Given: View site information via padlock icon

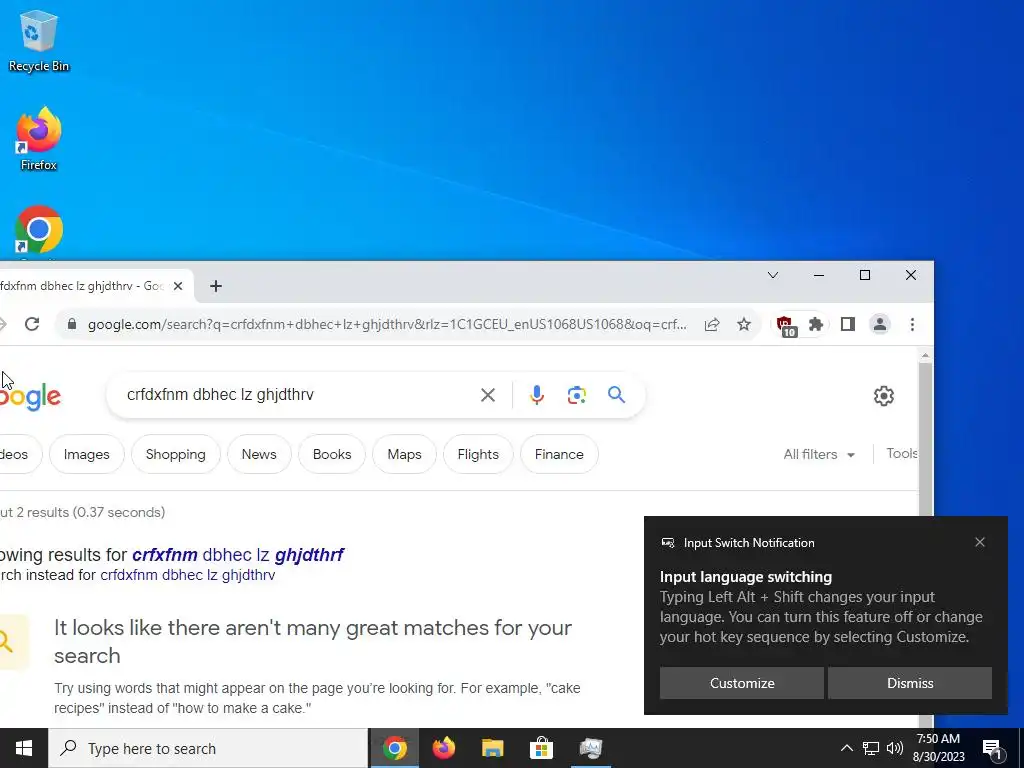Looking at the screenshot, I should pos(72,324).
